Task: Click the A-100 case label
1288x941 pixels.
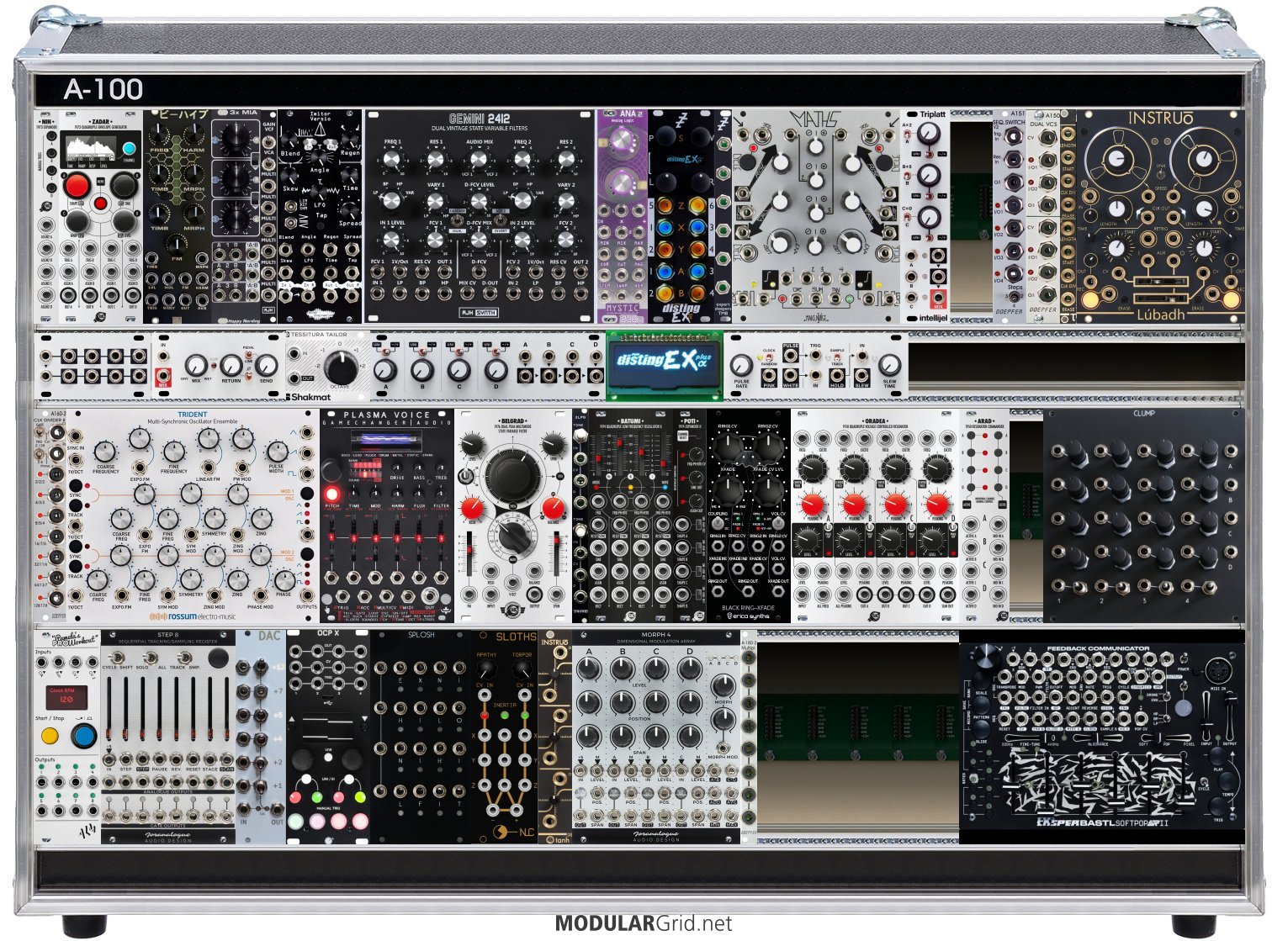Action: 103,89
